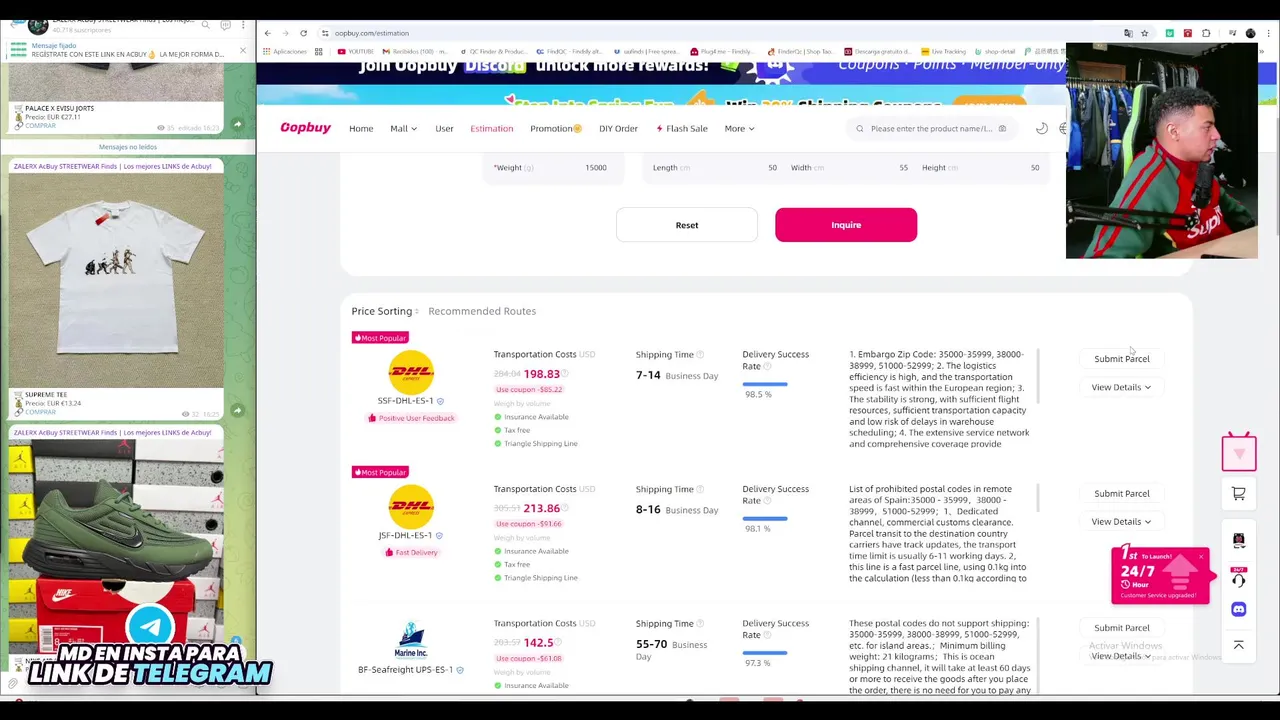Toggle dark mode moon icon
Screen dimensions: 1280x720
point(1041,128)
